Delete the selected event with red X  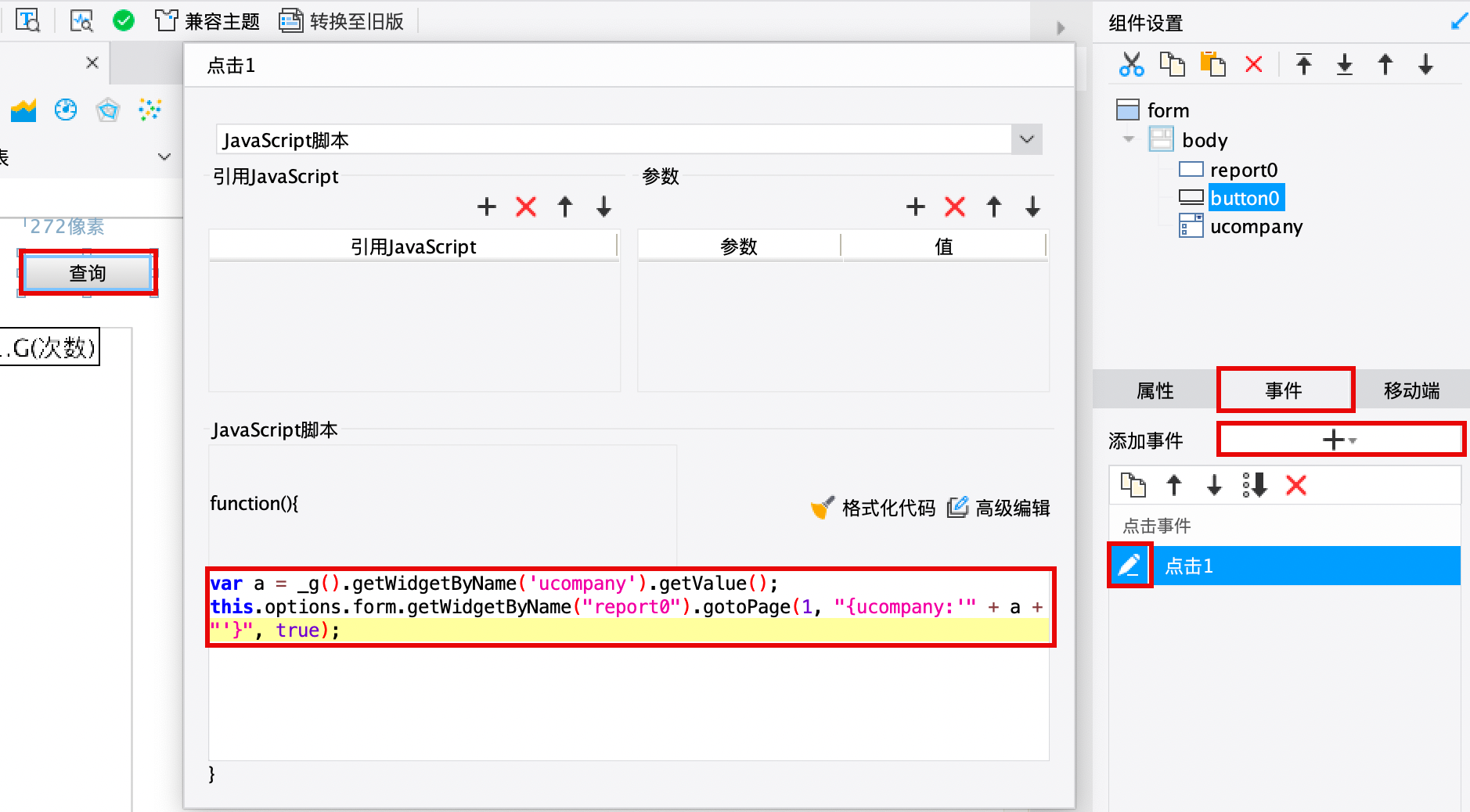1296,485
